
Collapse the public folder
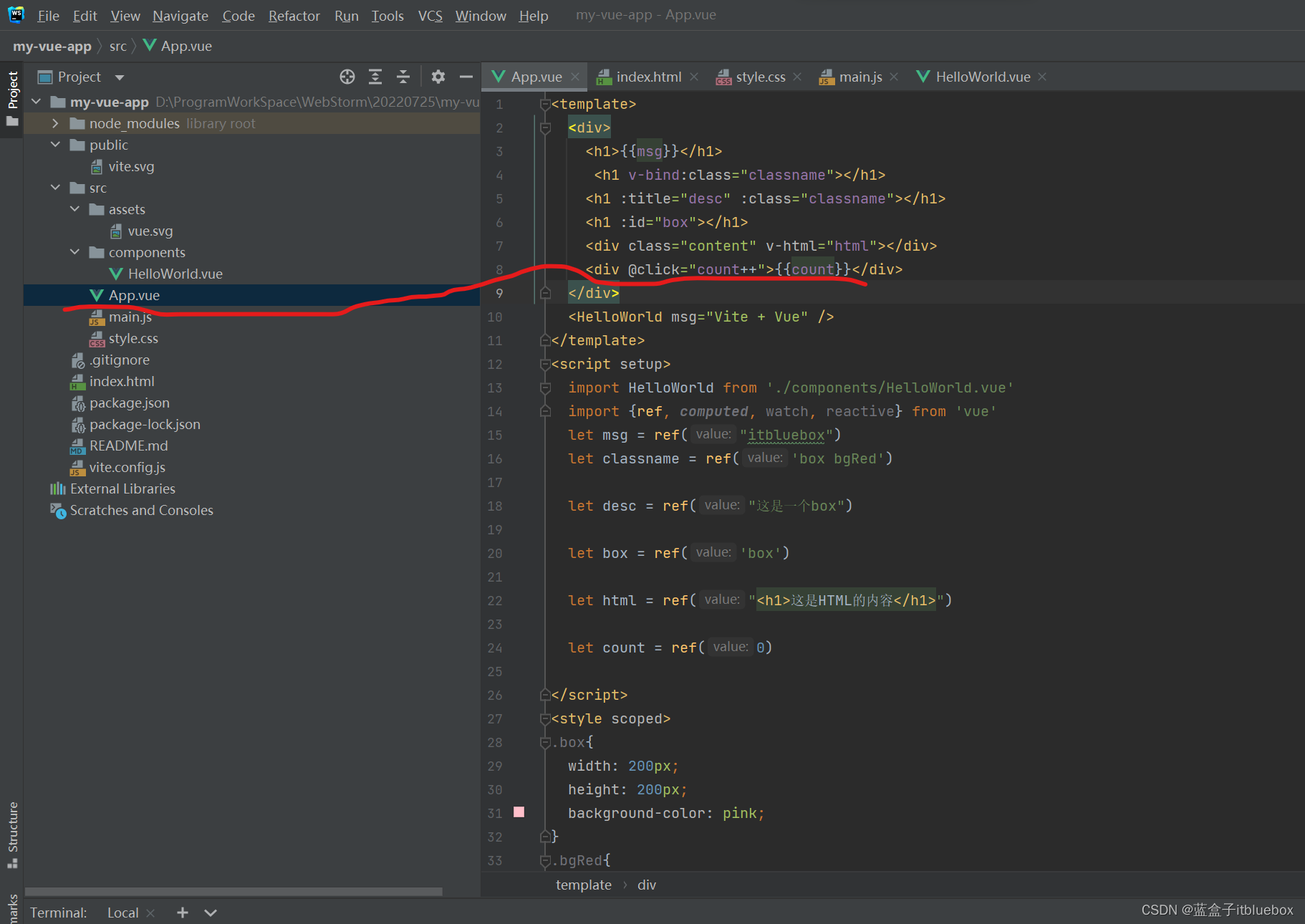[x=56, y=145]
